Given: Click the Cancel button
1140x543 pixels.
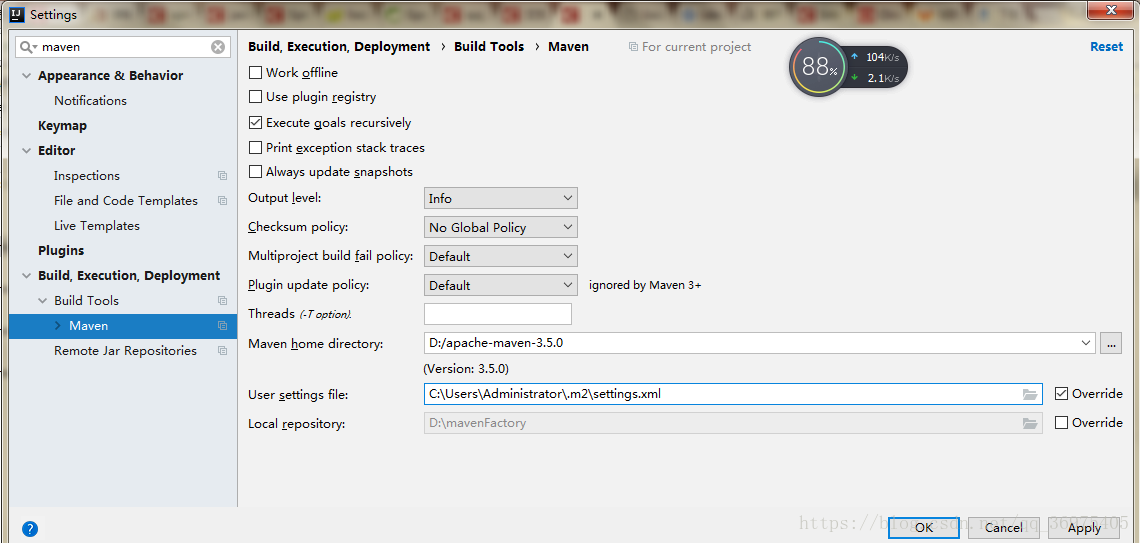Looking at the screenshot, I should pyautogui.click(x=1004, y=528).
